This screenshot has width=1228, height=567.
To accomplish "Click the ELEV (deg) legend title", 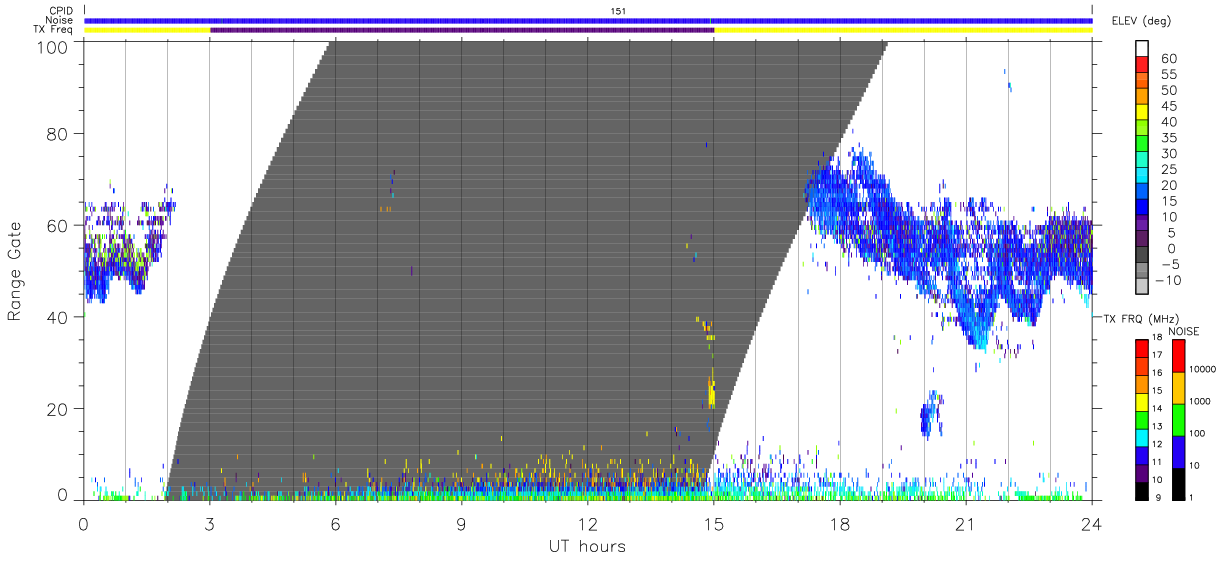I will [x=1141, y=20].
